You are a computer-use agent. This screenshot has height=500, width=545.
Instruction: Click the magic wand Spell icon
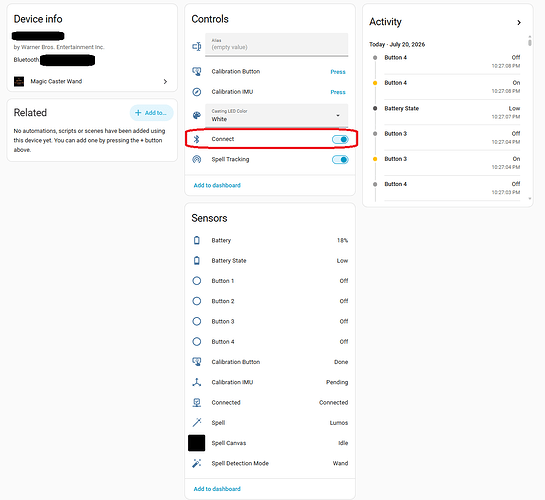(197, 423)
